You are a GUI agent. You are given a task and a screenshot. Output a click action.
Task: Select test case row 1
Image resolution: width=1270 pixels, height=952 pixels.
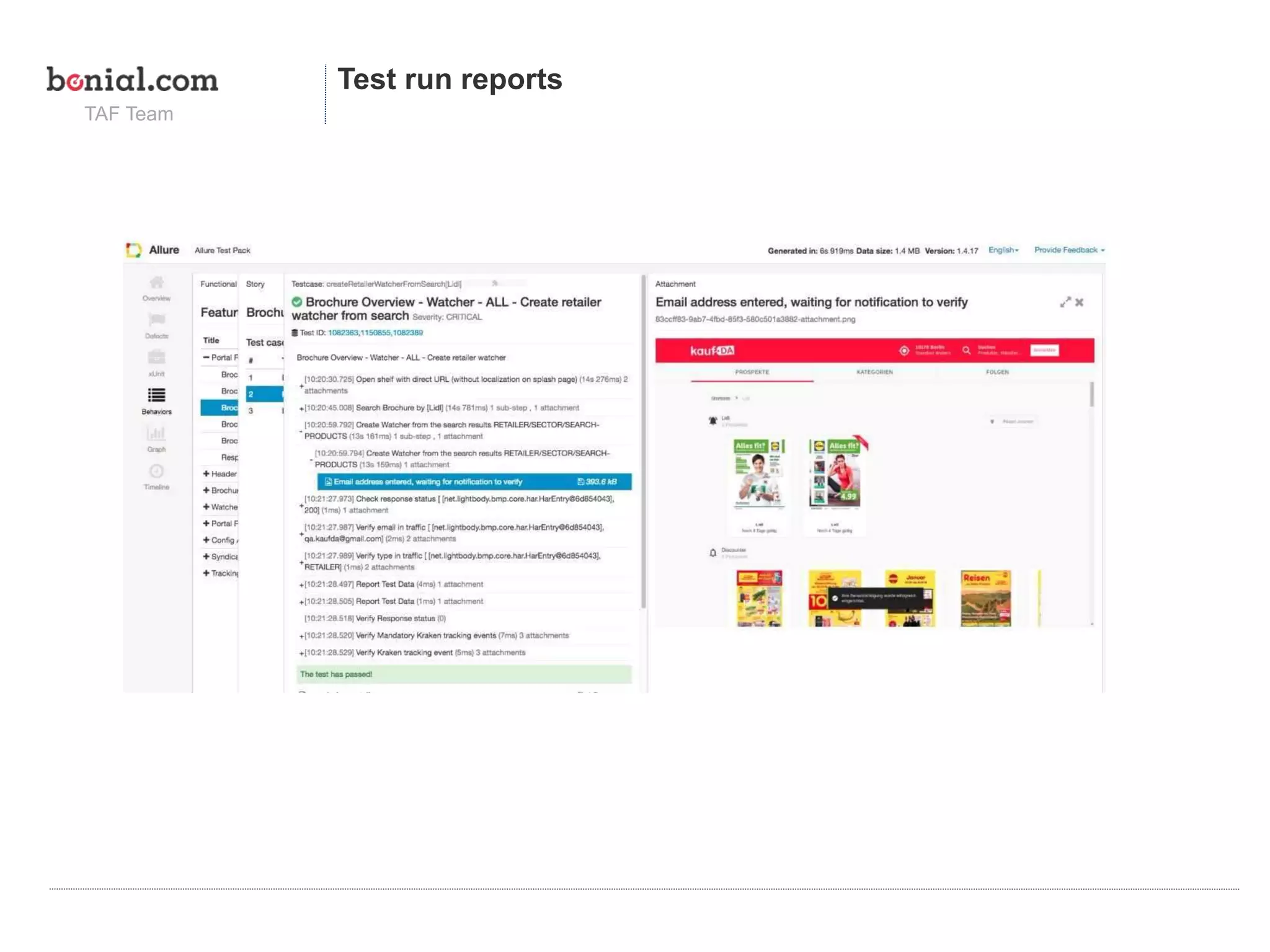(265, 377)
